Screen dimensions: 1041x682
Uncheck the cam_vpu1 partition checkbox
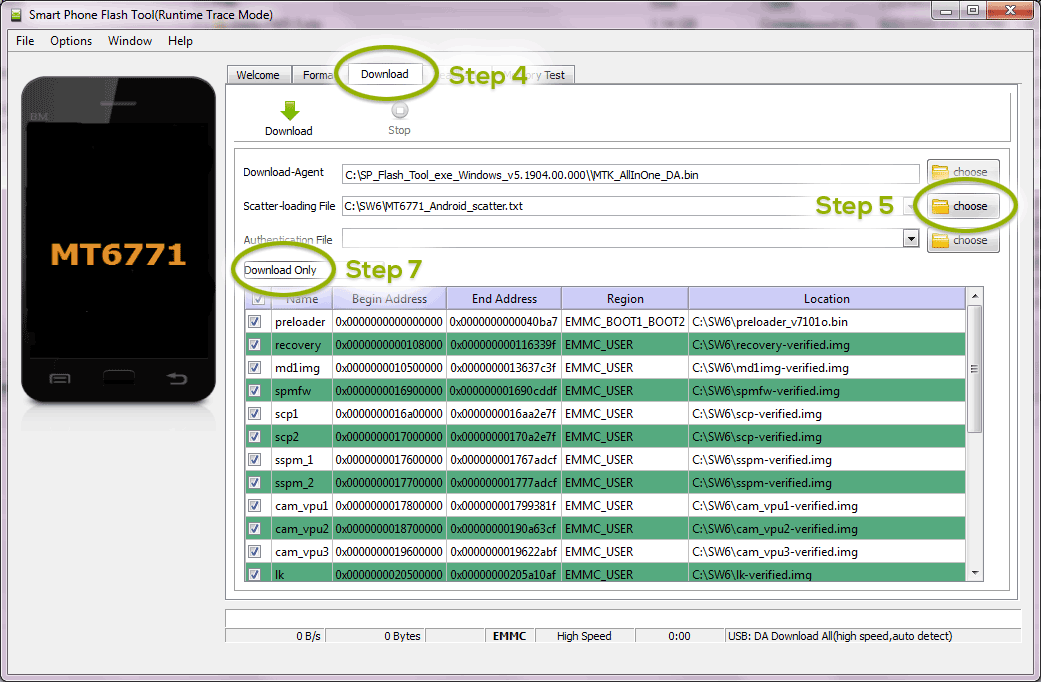coord(255,505)
